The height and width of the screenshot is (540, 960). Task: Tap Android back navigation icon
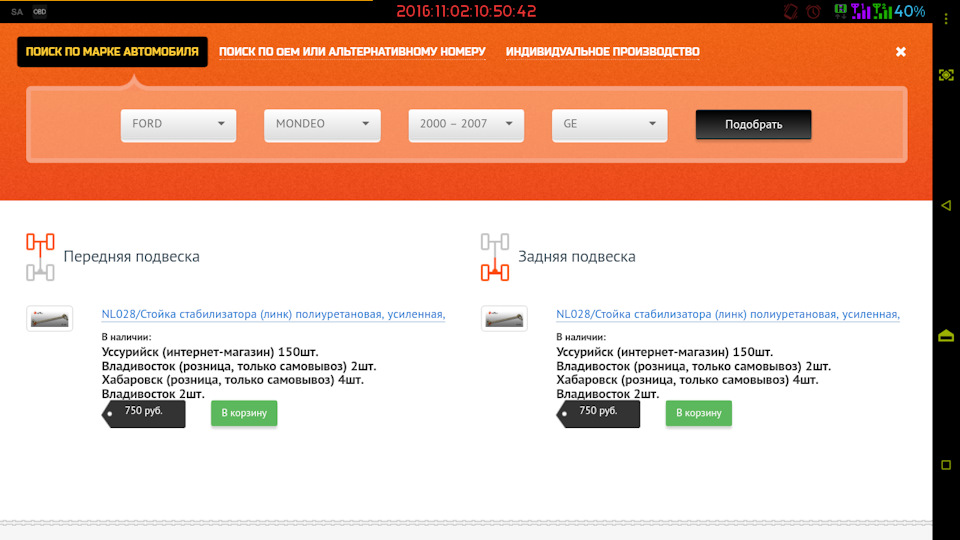click(x=946, y=206)
